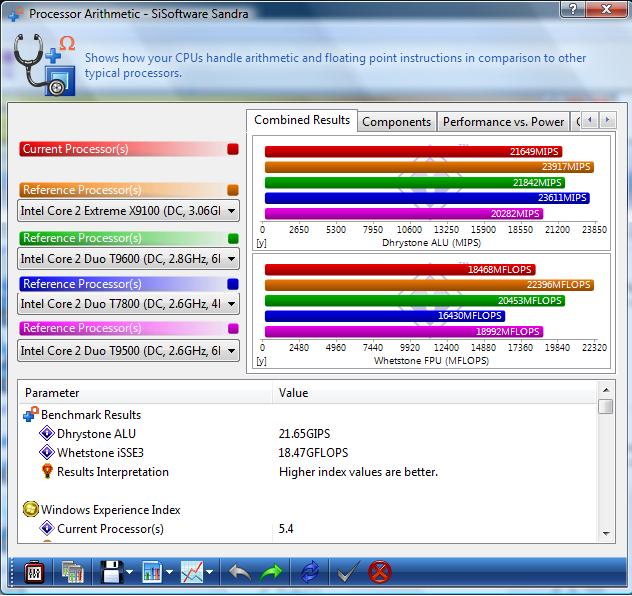The height and width of the screenshot is (596, 632).
Task: Click the Parameter column header
Action: tap(145, 393)
